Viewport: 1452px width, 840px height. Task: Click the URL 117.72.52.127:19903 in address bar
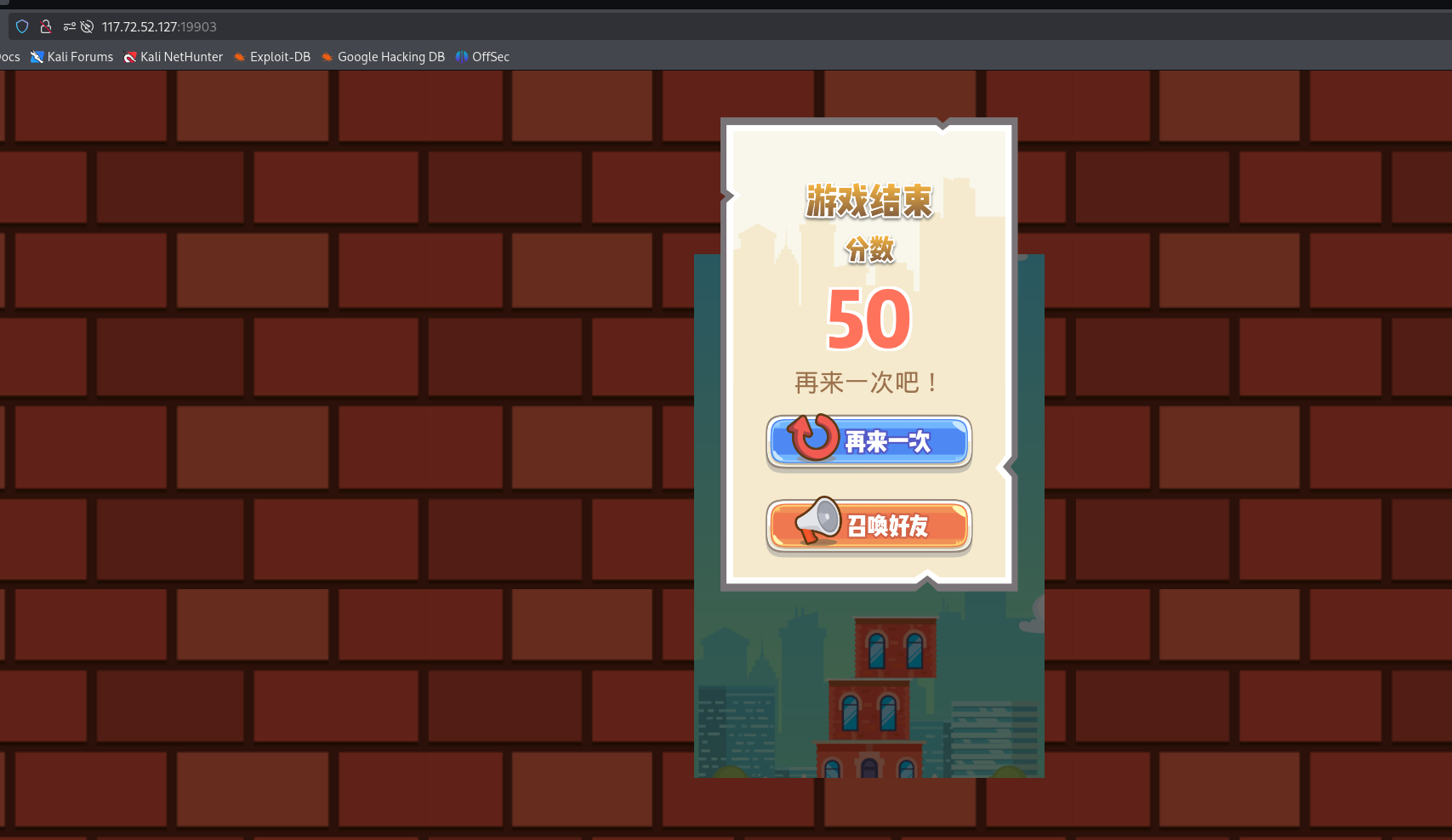pos(159,26)
